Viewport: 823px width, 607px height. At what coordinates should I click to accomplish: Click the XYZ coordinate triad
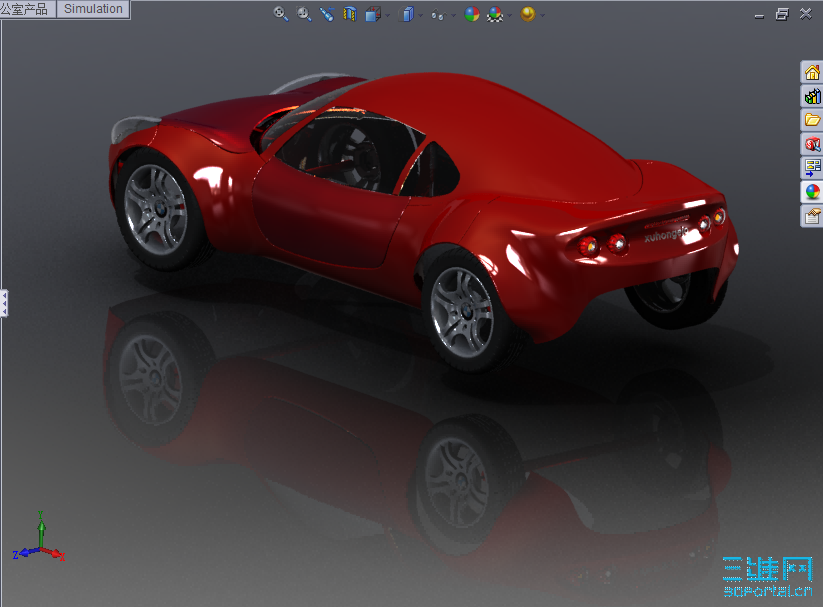39,537
